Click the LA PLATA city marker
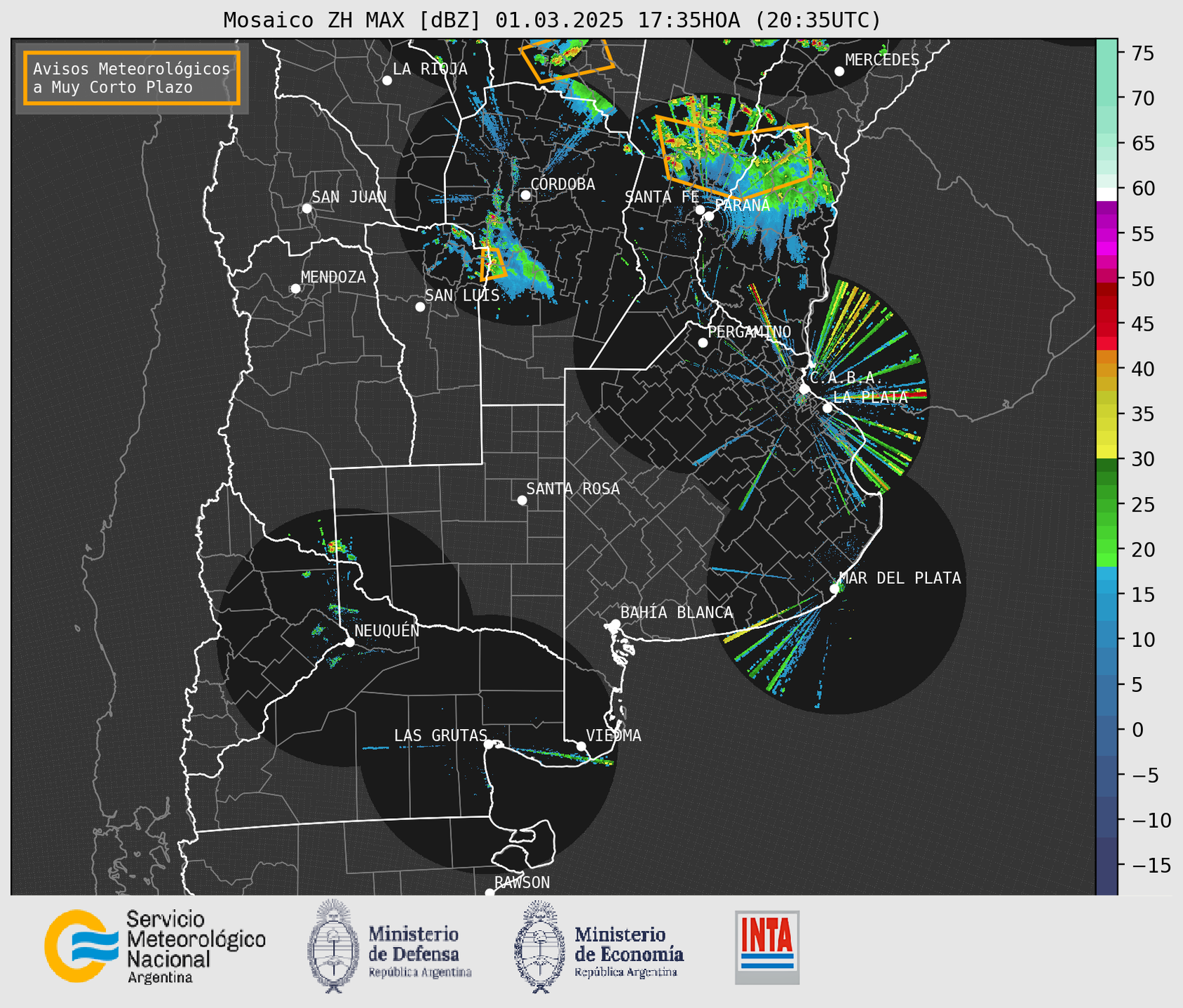Screen dimensions: 1183x1008 point(827,408)
